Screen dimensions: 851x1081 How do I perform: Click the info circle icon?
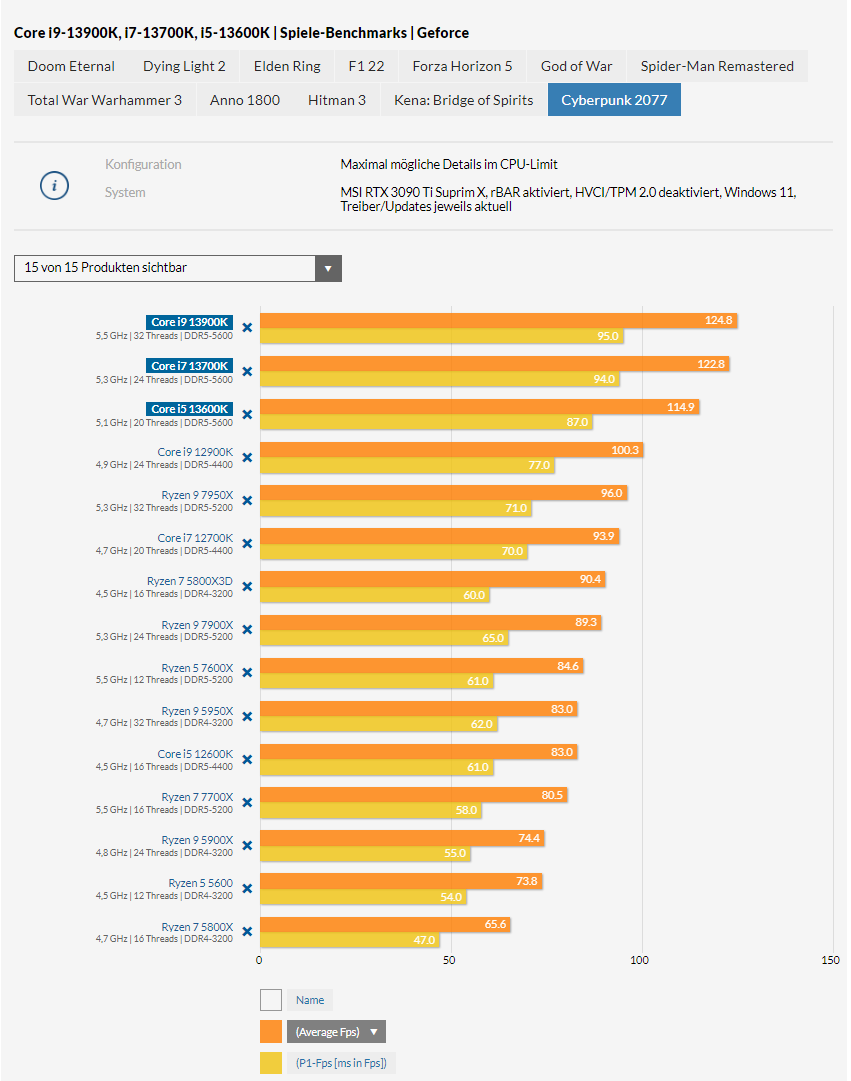(54, 185)
